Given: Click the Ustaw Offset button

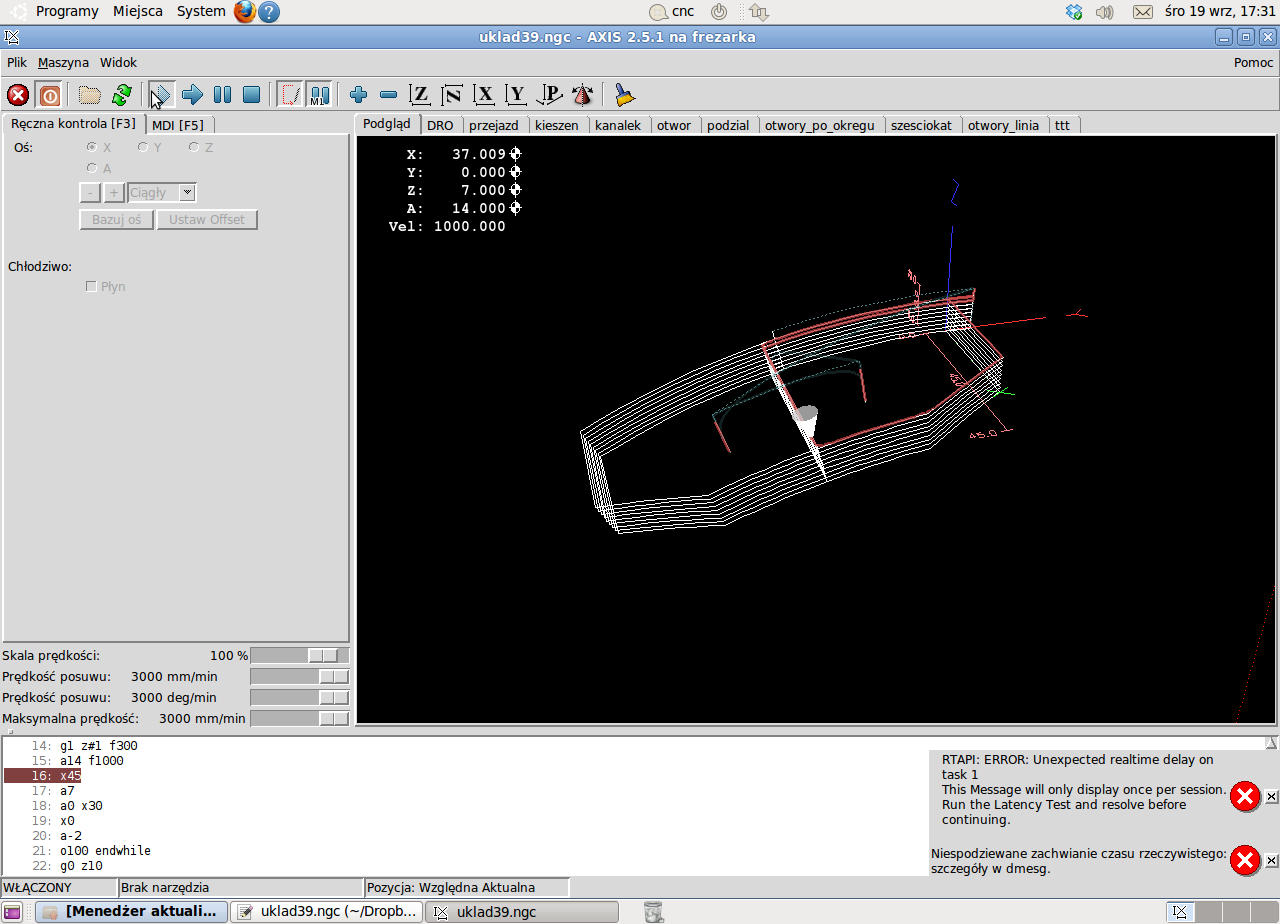Looking at the screenshot, I should coord(207,220).
